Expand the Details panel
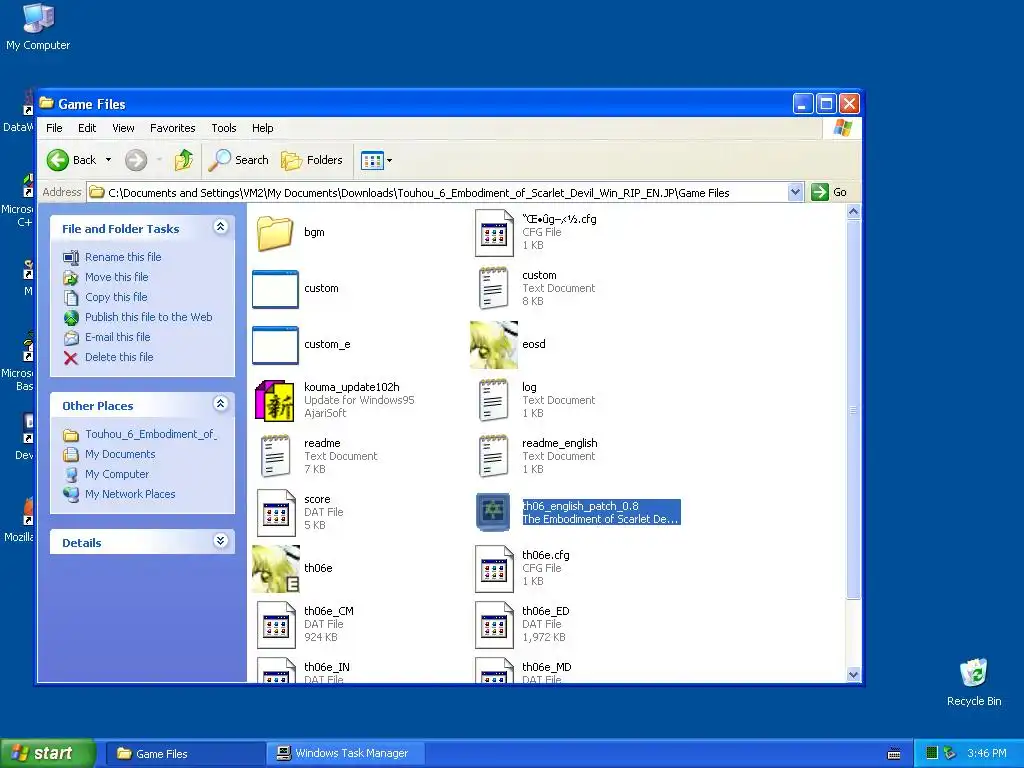The height and width of the screenshot is (768, 1024). tap(220, 541)
